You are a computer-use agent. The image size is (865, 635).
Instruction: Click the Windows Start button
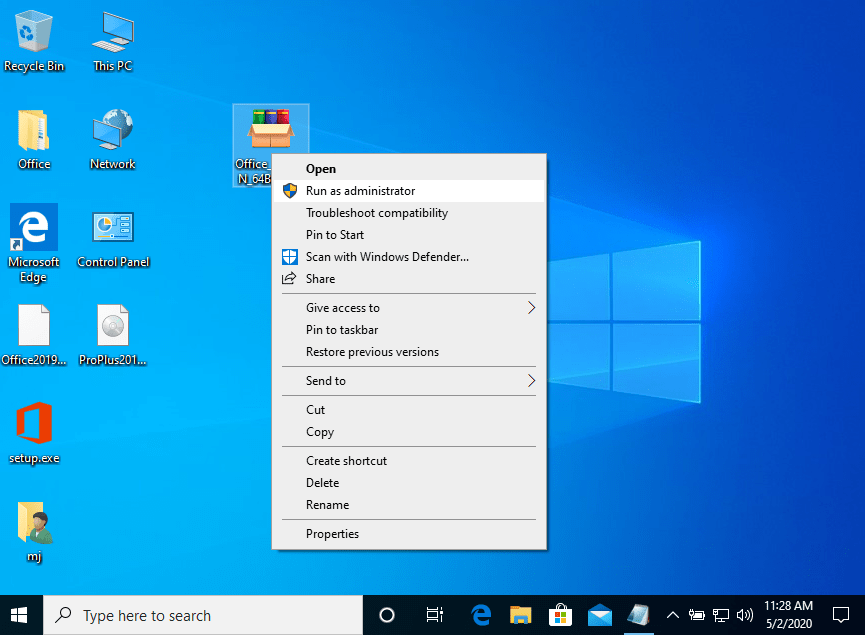[20, 615]
